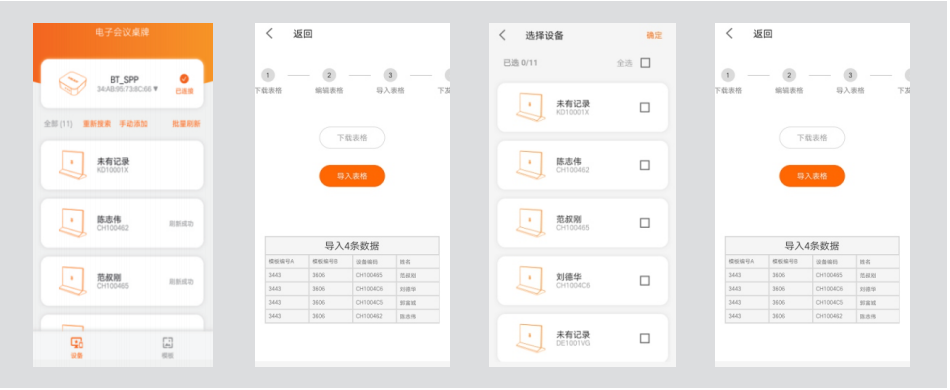This screenshot has width=950, height=390.
Task: Click step 2 circle on rightmost 返回 screen
Action: pyautogui.click(x=789, y=75)
